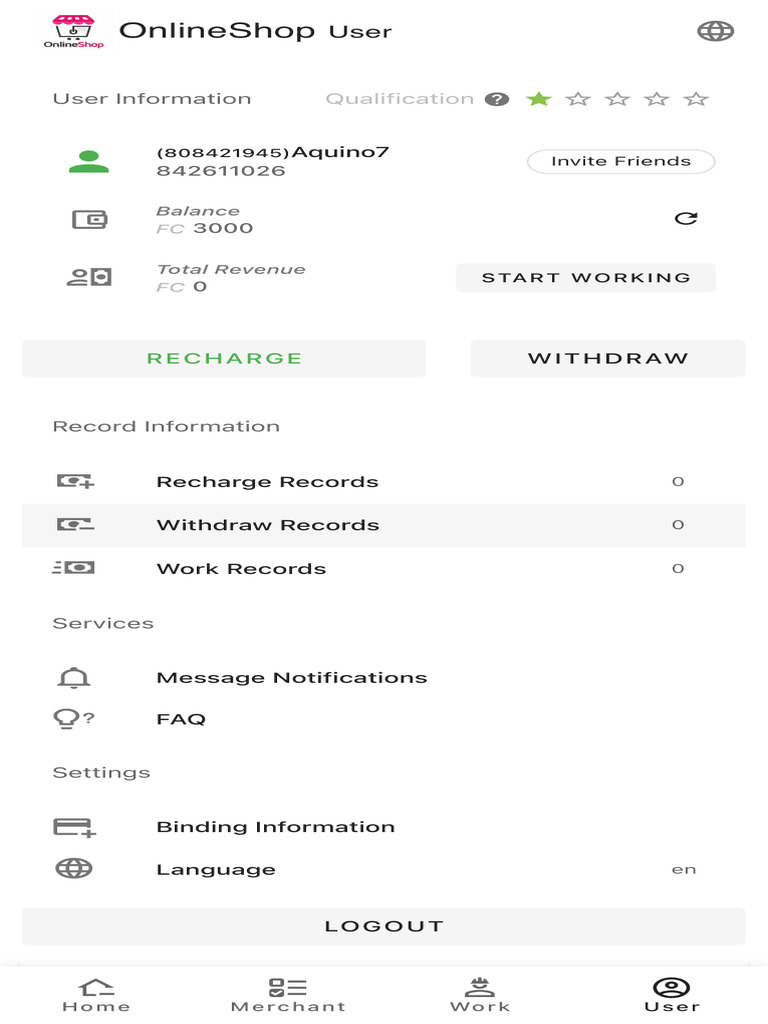Refresh the balance with the reload icon
This screenshot has height=1024, width=768.
point(686,218)
